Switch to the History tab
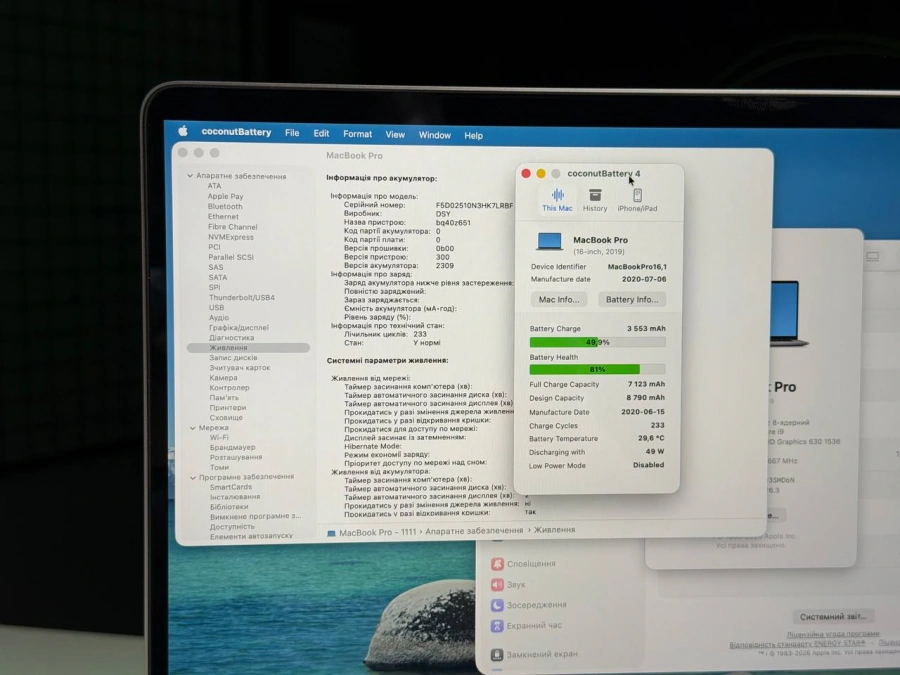This screenshot has width=900, height=675. point(595,200)
